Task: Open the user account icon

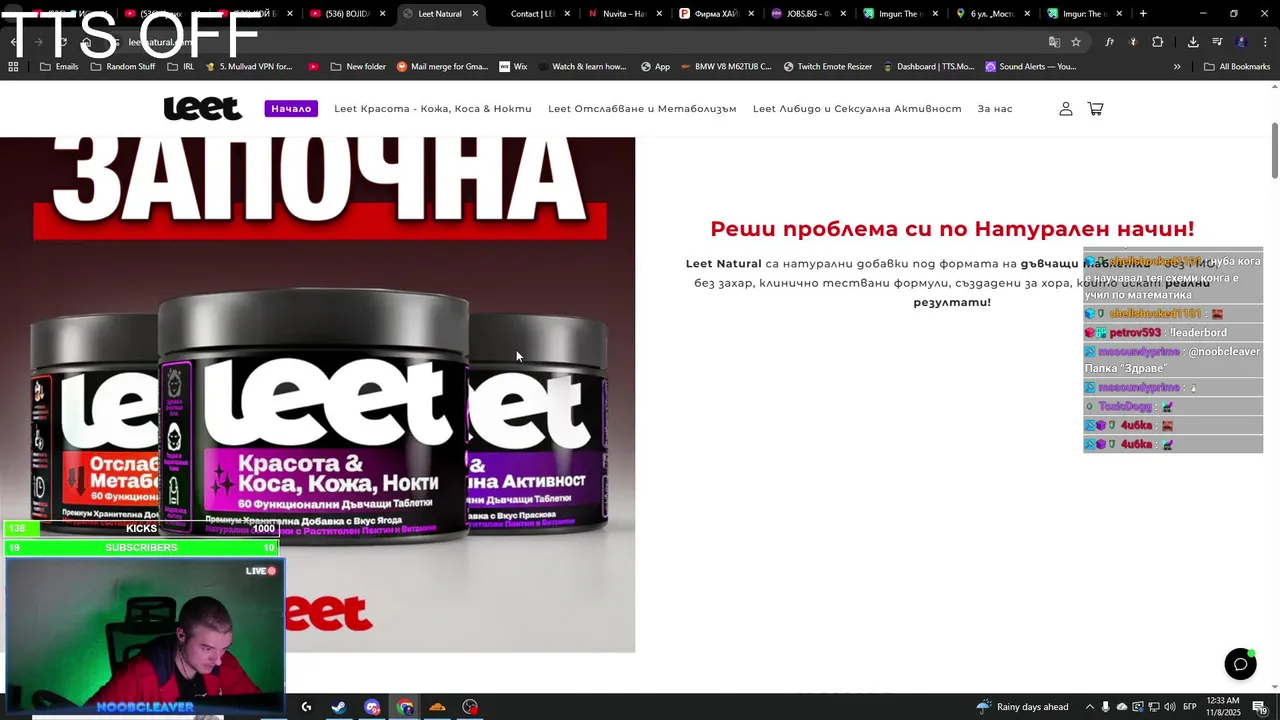Action: (1066, 108)
